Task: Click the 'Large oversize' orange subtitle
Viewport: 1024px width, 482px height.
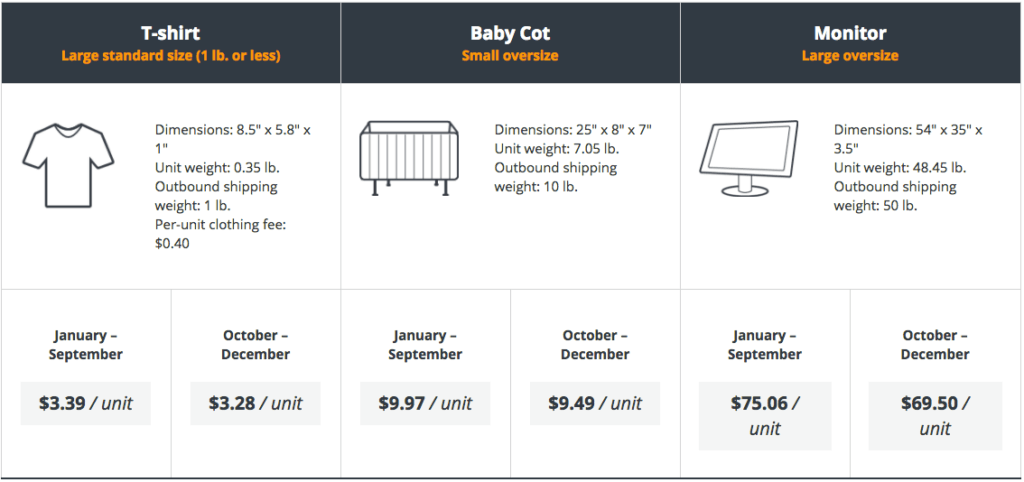Action: click(x=850, y=56)
